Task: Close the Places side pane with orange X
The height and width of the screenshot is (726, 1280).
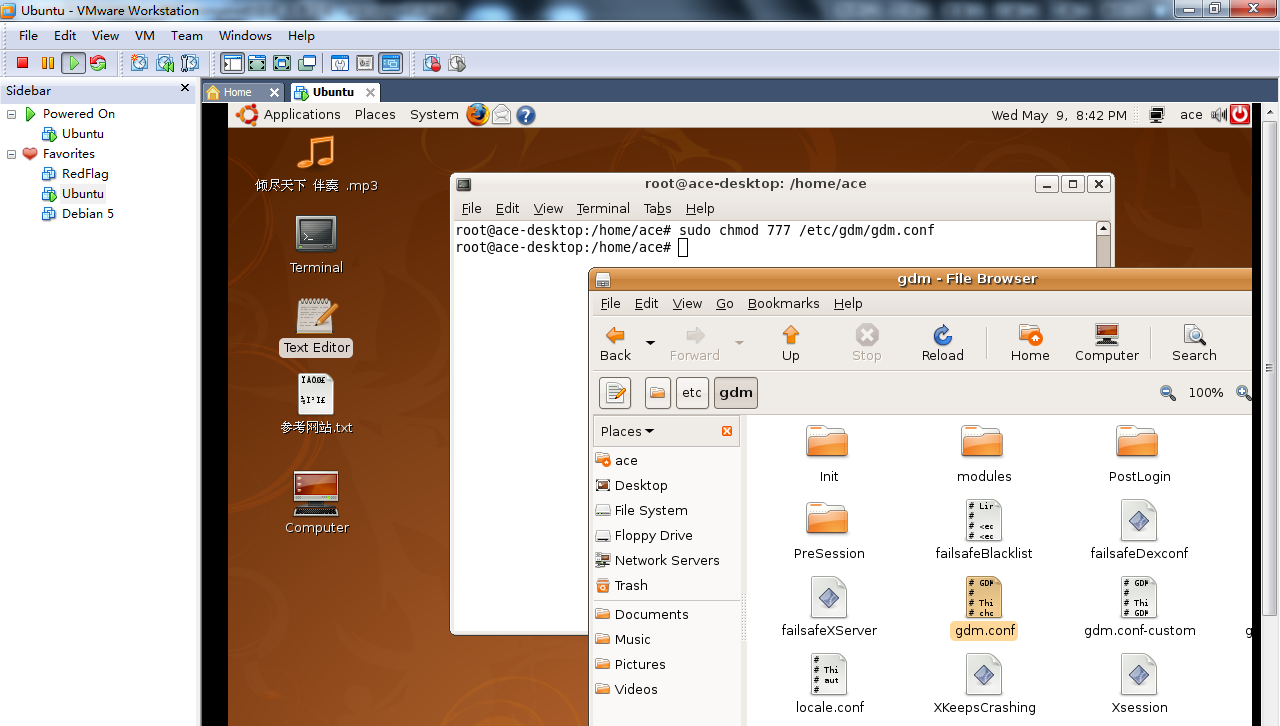Action: point(727,431)
